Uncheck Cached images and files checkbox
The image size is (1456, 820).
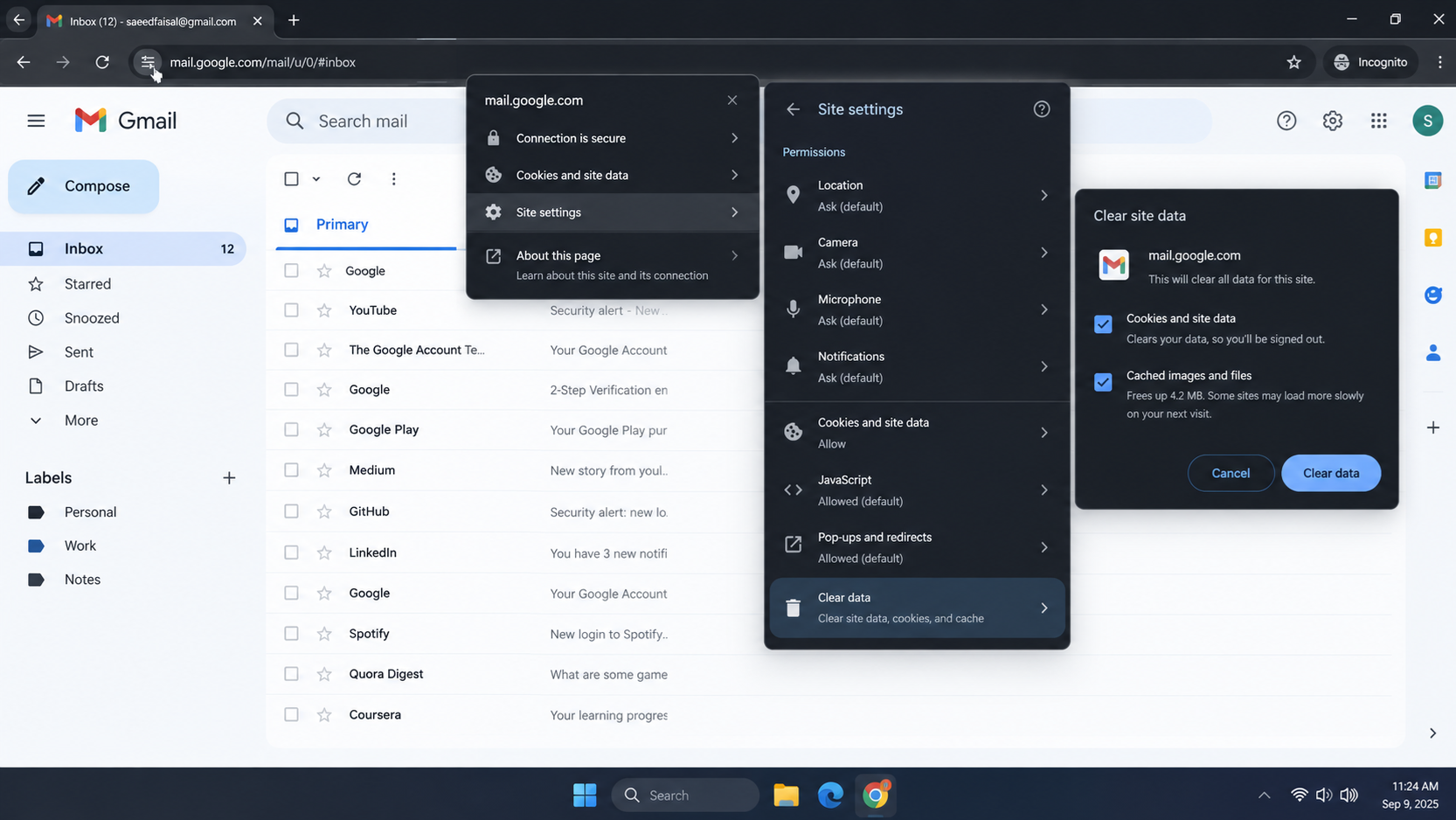1103,382
